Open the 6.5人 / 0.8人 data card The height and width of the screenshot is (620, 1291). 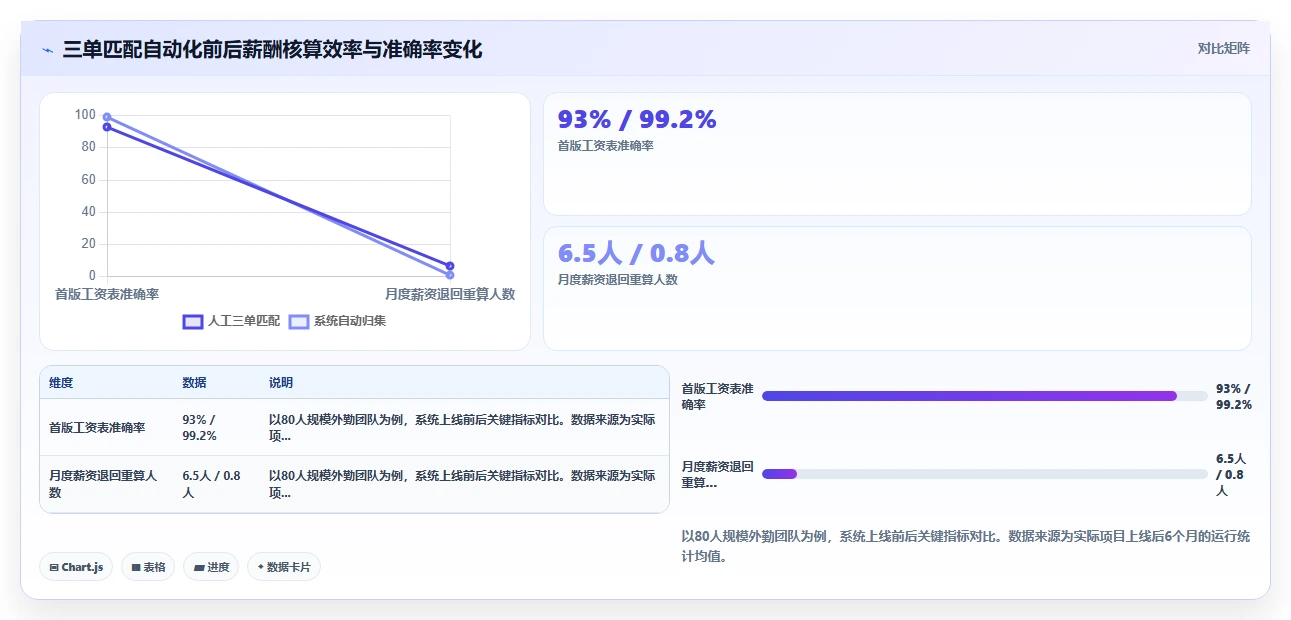pyautogui.click(x=897, y=288)
